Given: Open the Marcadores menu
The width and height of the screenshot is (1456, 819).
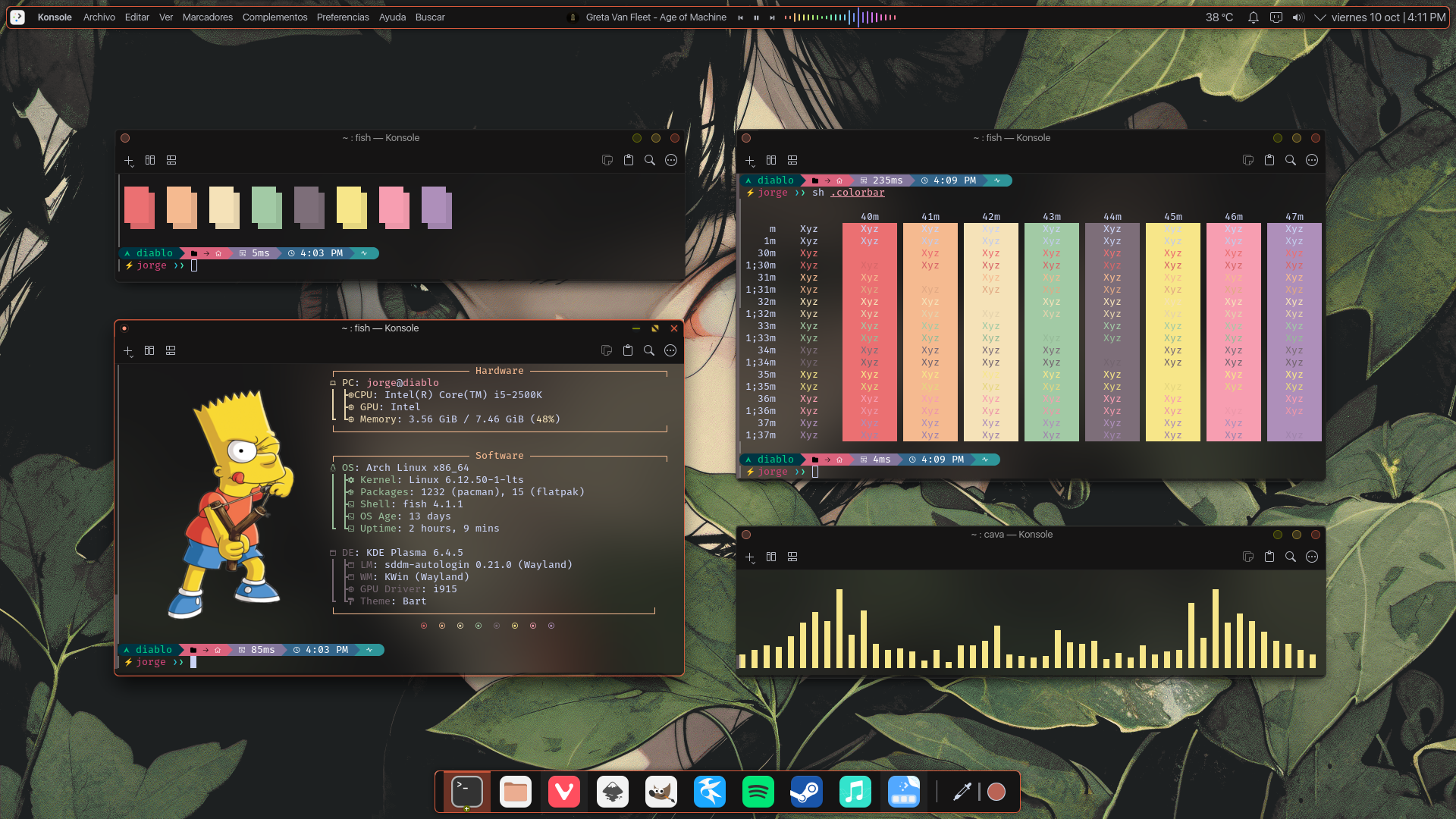Looking at the screenshot, I should pos(208,17).
